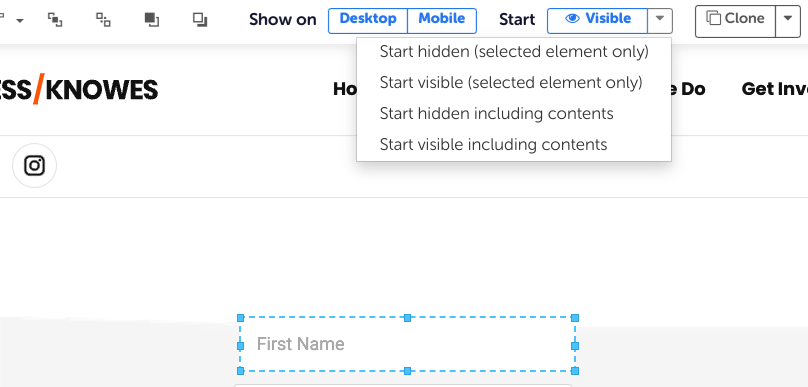
Task: Click the top-center resize handle of selection
Action: click(407, 318)
